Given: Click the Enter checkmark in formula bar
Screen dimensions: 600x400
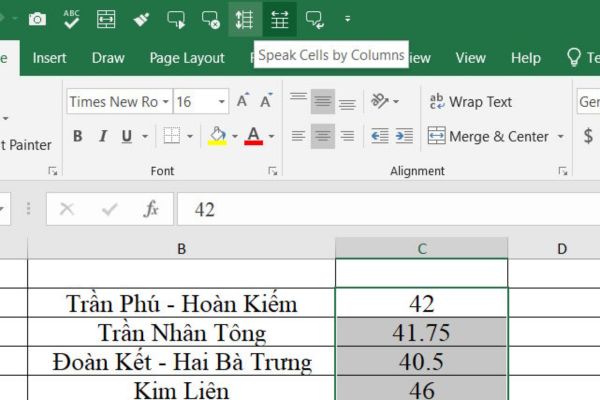Looking at the screenshot, I should point(109,209).
